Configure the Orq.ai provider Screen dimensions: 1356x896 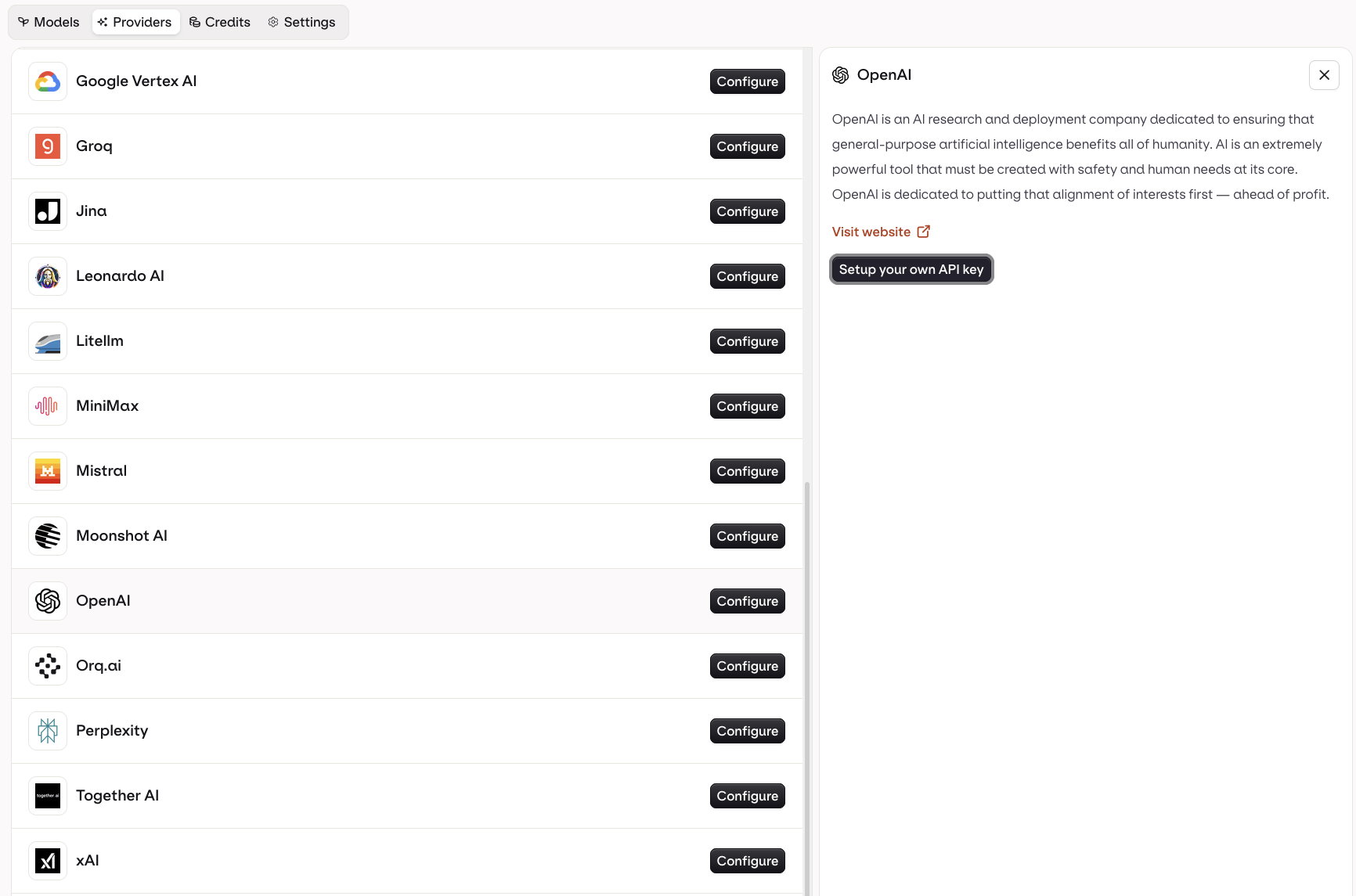coord(748,666)
